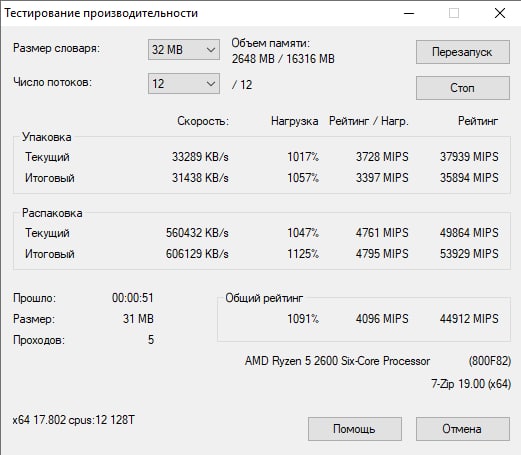Screen dimensions: 521x455
Task: Click the window title Тестирование производительности
Action: 101,13
